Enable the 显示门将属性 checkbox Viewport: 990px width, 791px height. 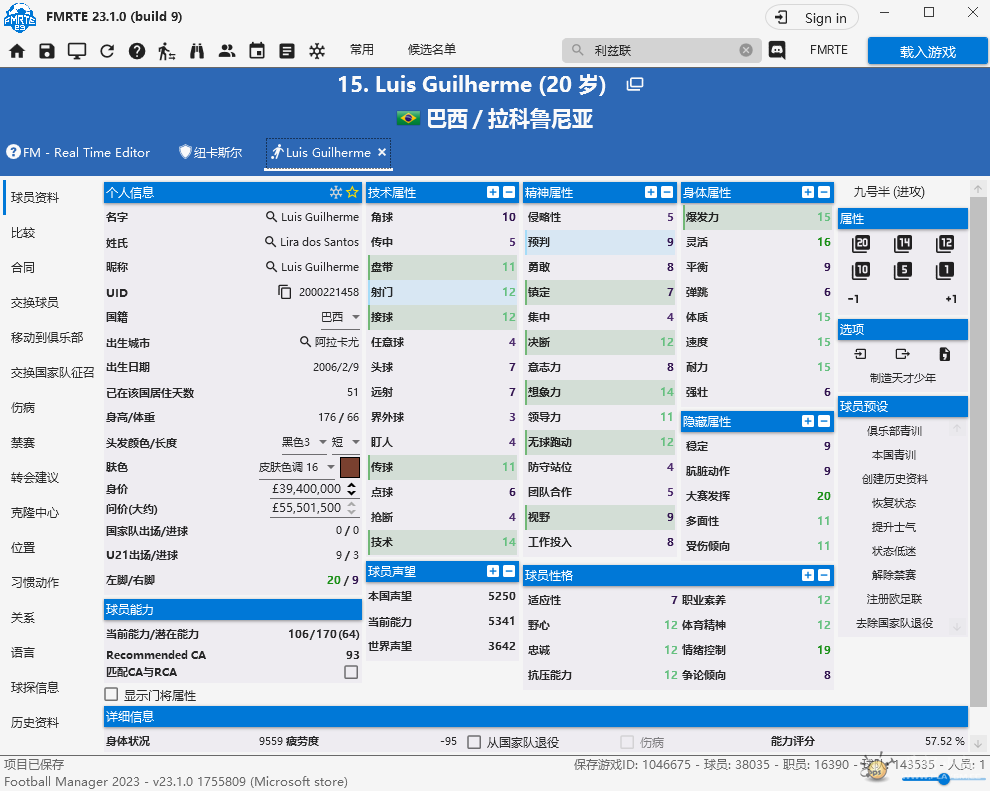(112, 694)
